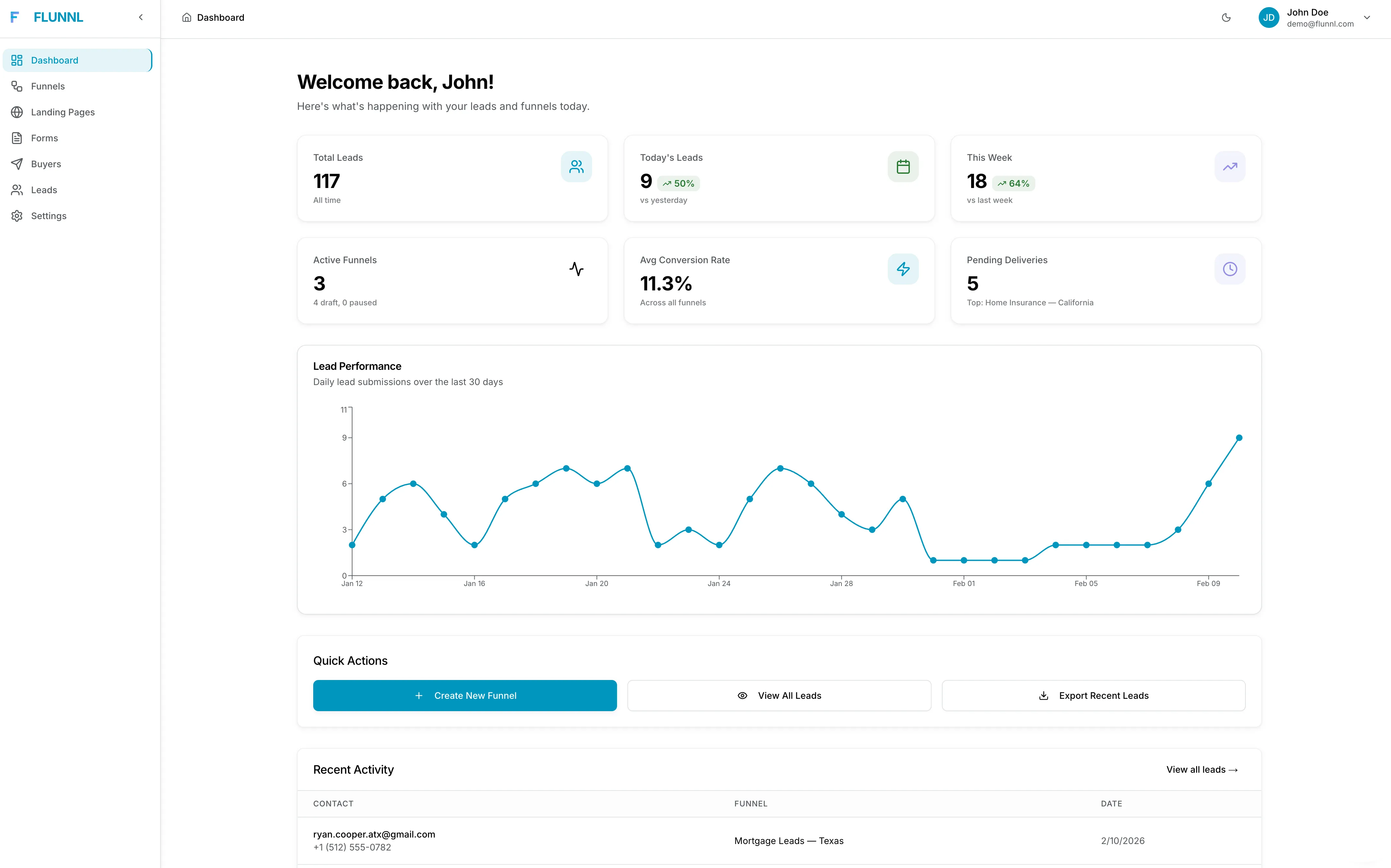1391x868 pixels.
Task: Switch to the Dashboard sidebar item
Action: point(54,60)
